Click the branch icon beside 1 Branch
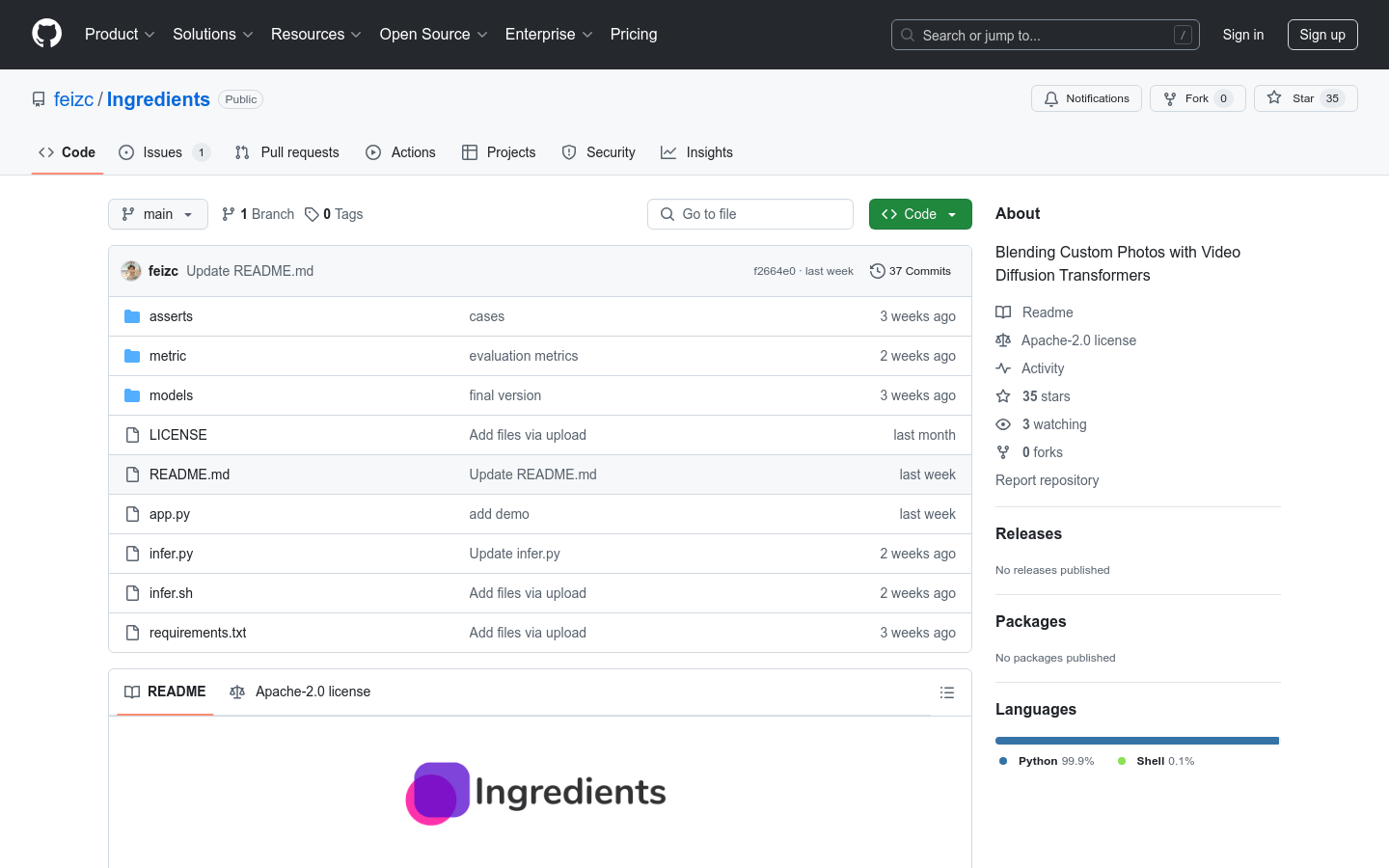The height and width of the screenshot is (868, 1389). pyautogui.click(x=229, y=214)
